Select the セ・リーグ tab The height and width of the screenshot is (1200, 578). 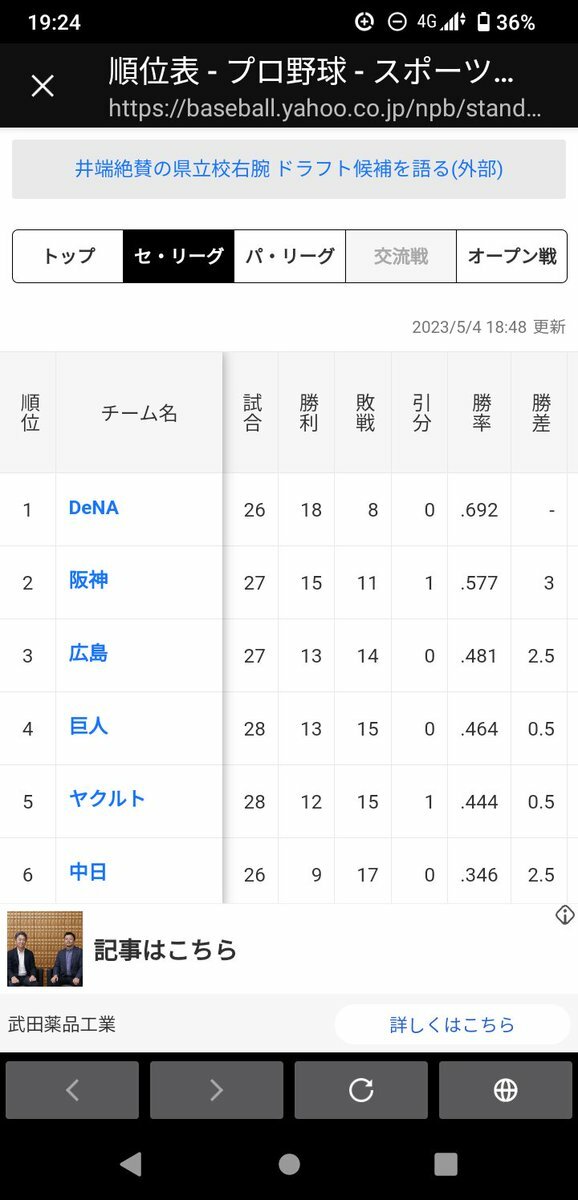pyautogui.click(x=179, y=256)
